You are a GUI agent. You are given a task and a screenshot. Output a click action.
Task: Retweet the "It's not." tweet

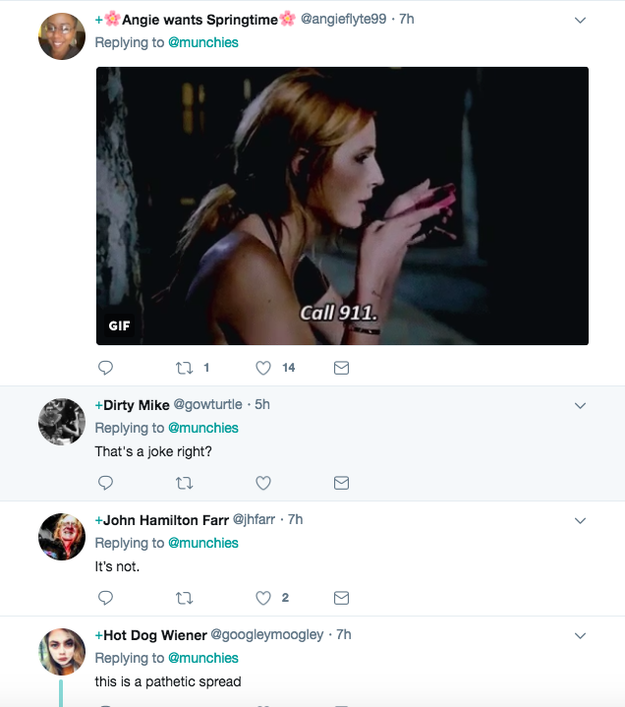click(184, 598)
